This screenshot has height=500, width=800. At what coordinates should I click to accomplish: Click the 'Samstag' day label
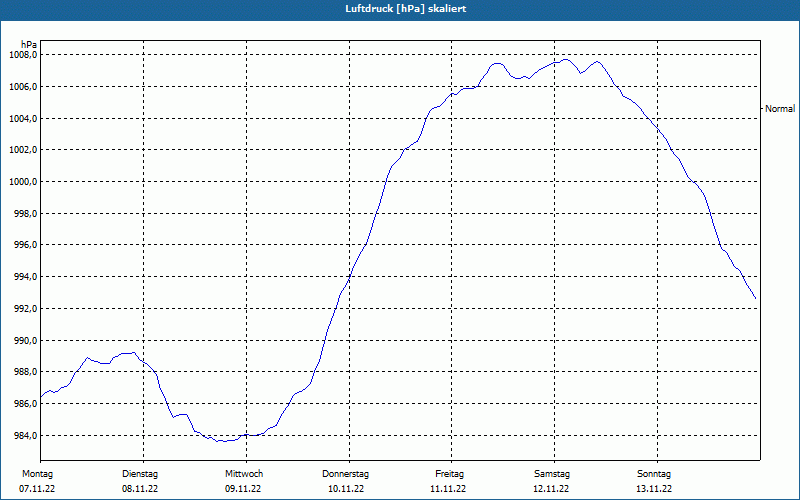coord(552,474)
